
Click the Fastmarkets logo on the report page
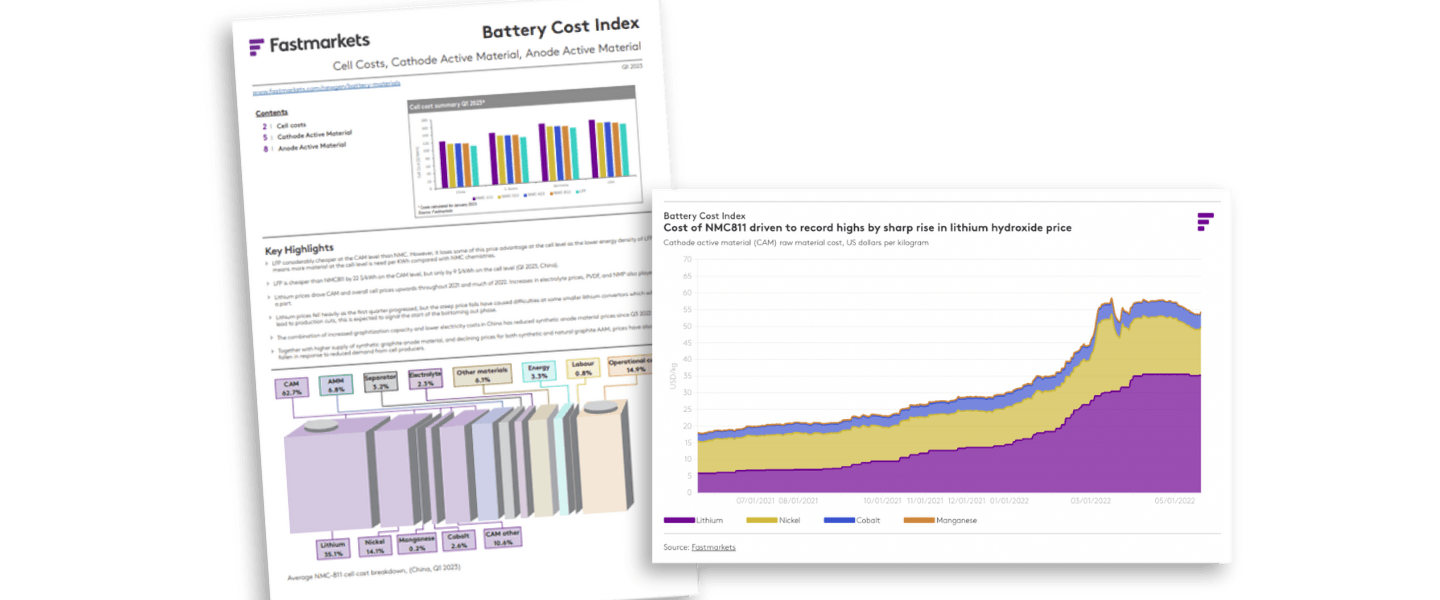(309, 44)
